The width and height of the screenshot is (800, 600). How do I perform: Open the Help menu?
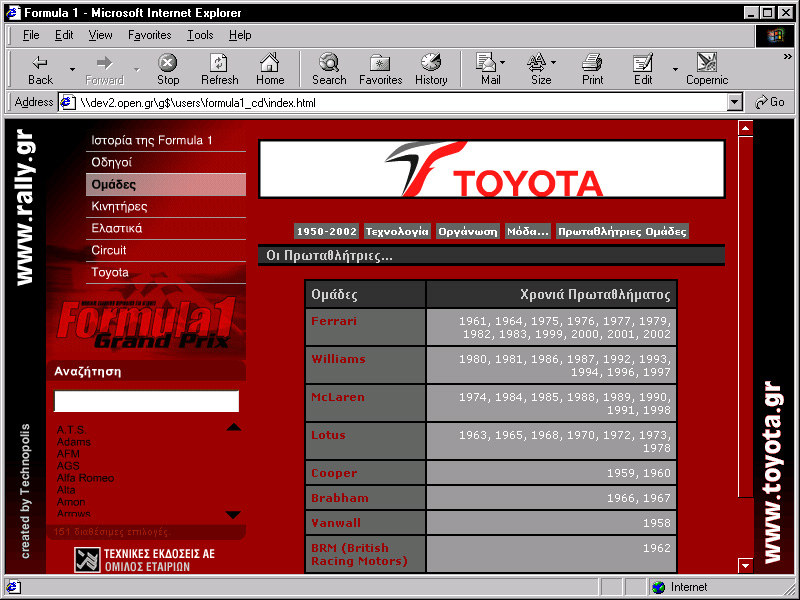click(240, 35)
